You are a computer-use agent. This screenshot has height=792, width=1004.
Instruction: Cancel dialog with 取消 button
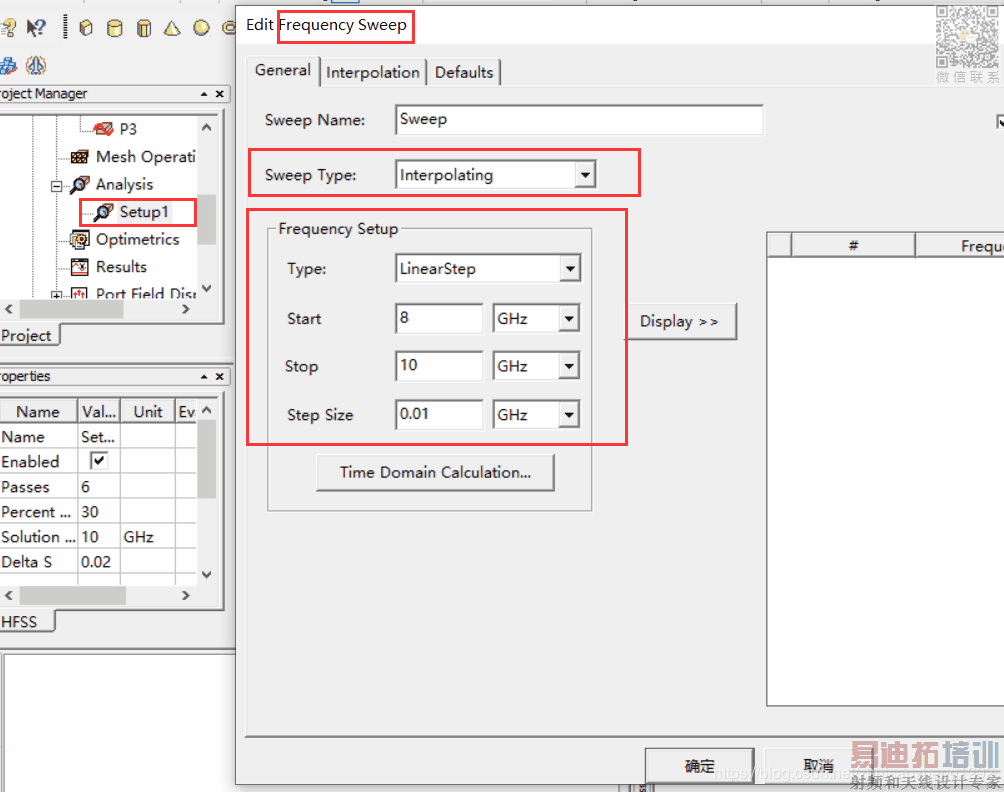[818, 766]
